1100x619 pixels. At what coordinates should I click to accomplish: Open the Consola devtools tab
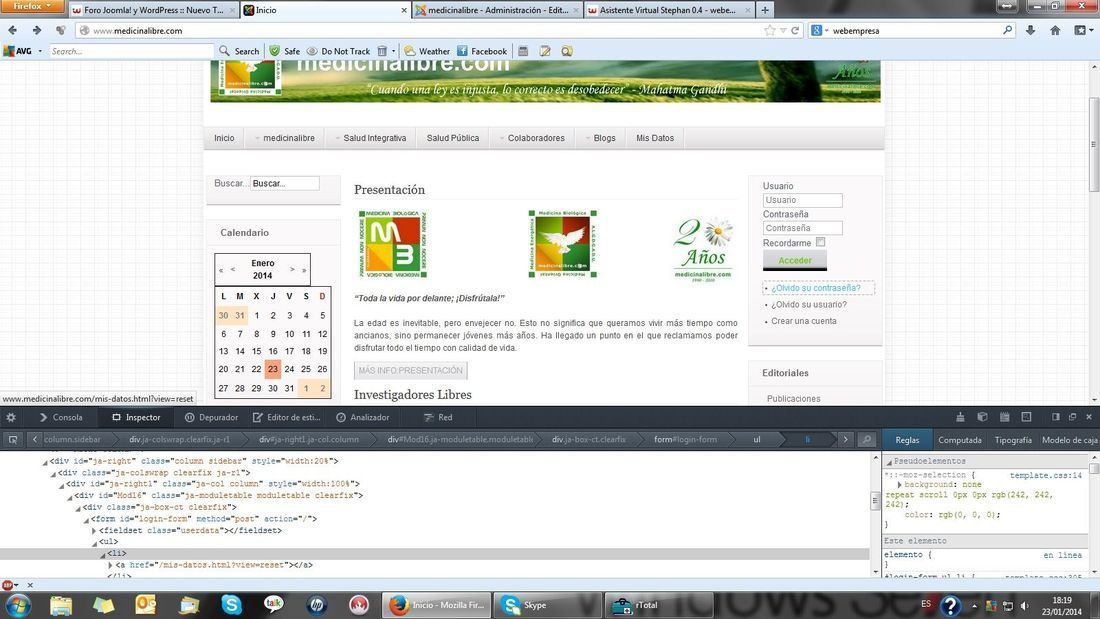coord(61,417)
